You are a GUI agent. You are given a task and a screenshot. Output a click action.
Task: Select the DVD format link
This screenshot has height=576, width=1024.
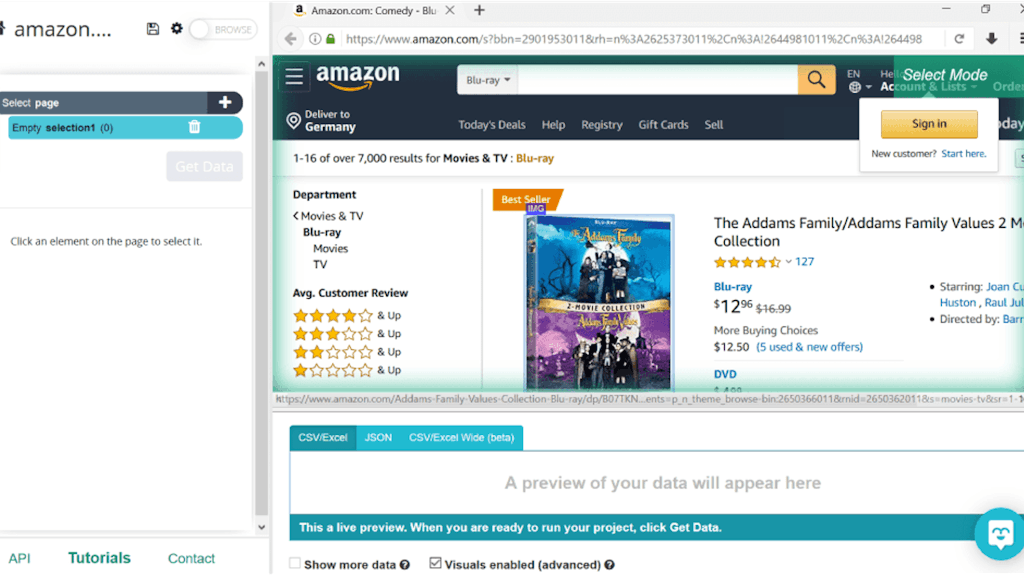point(725,374)
